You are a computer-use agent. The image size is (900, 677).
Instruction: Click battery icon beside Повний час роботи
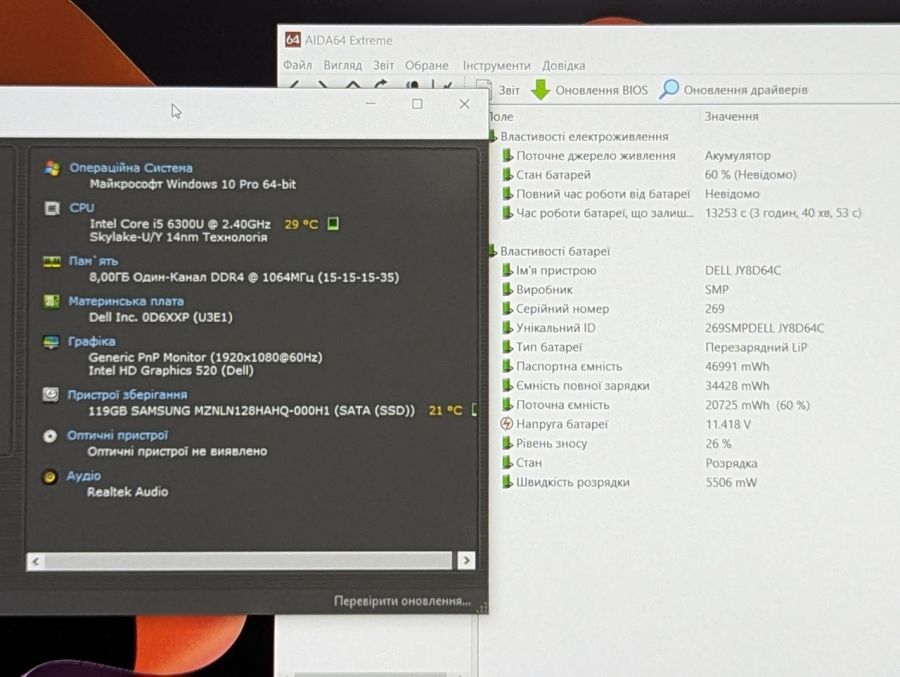pyautogui.click(x=507, y=194)
